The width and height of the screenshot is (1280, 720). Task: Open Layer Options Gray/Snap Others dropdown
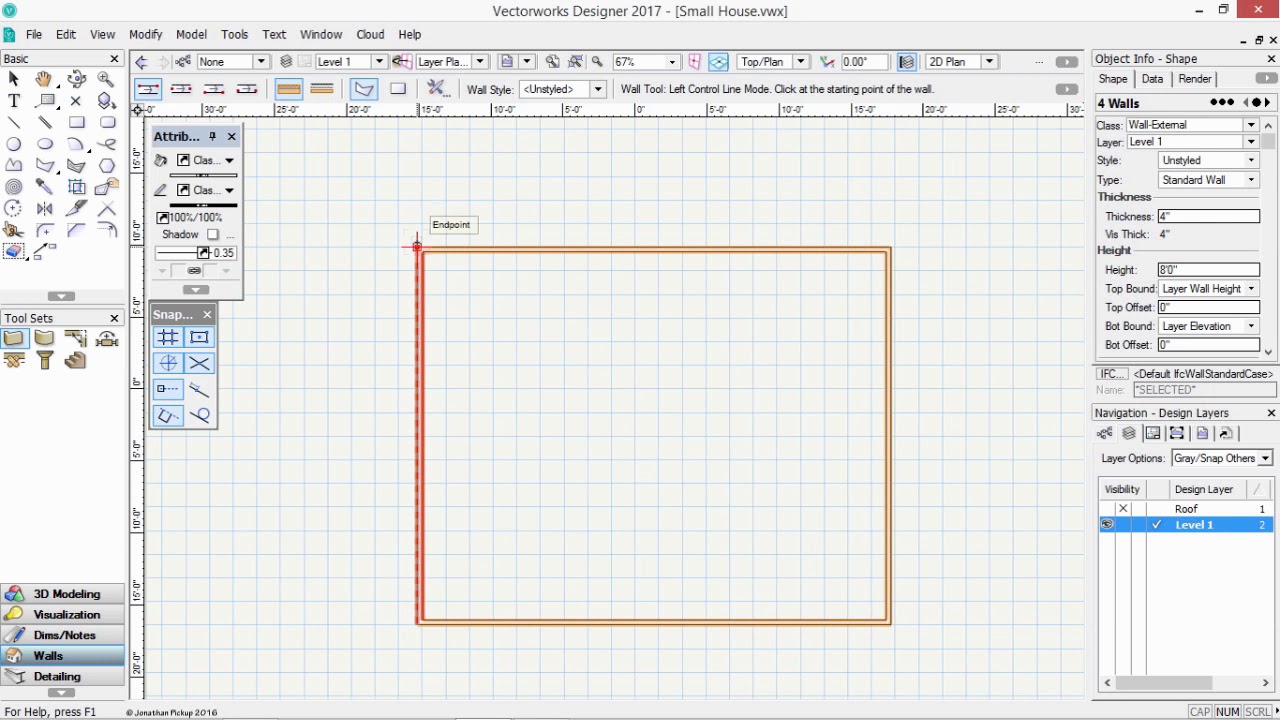1220,458
